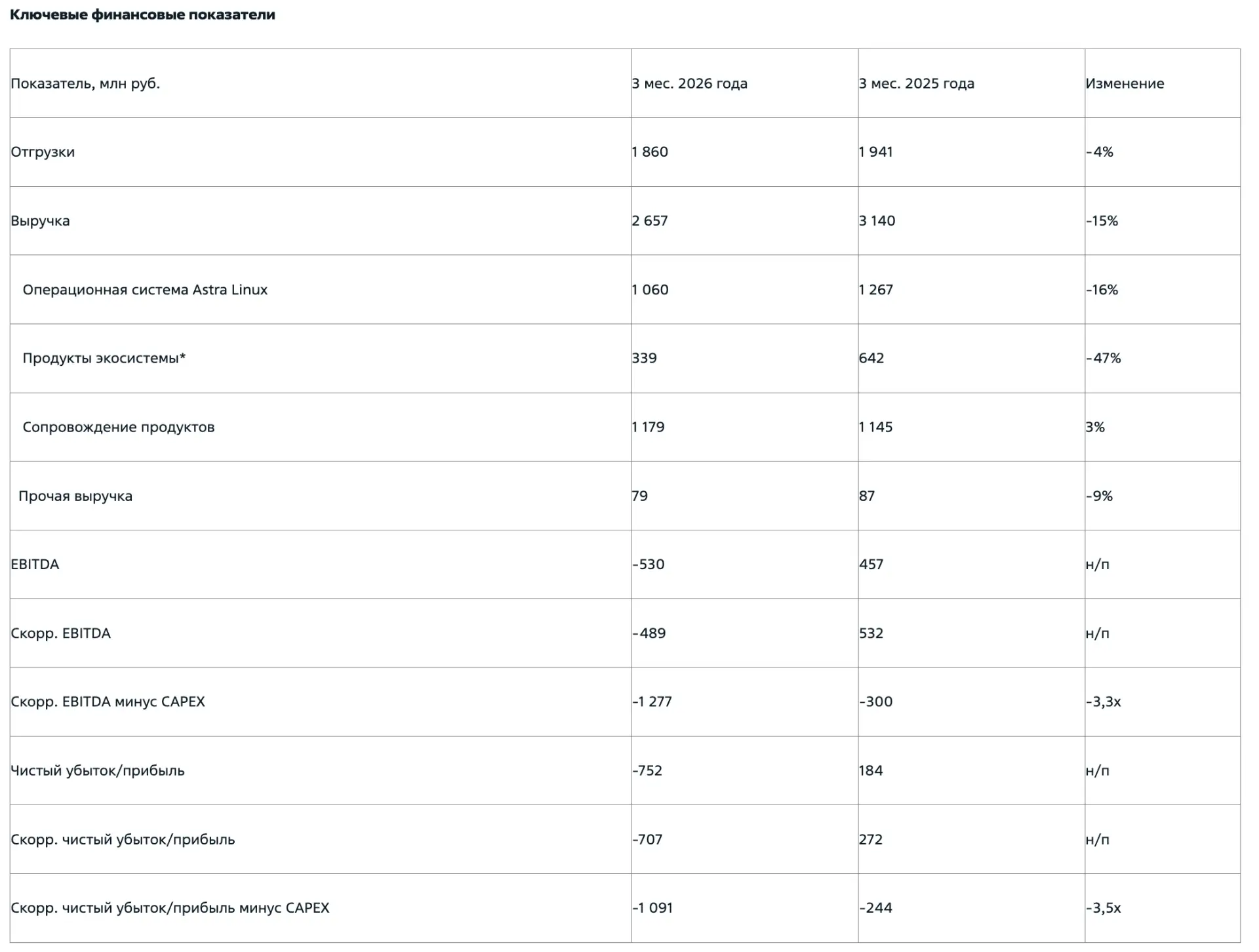Screen dimensions: 1259x952
Task: Click the '3 мес. 2026 года' column header
Action: (x=690, y=83)
